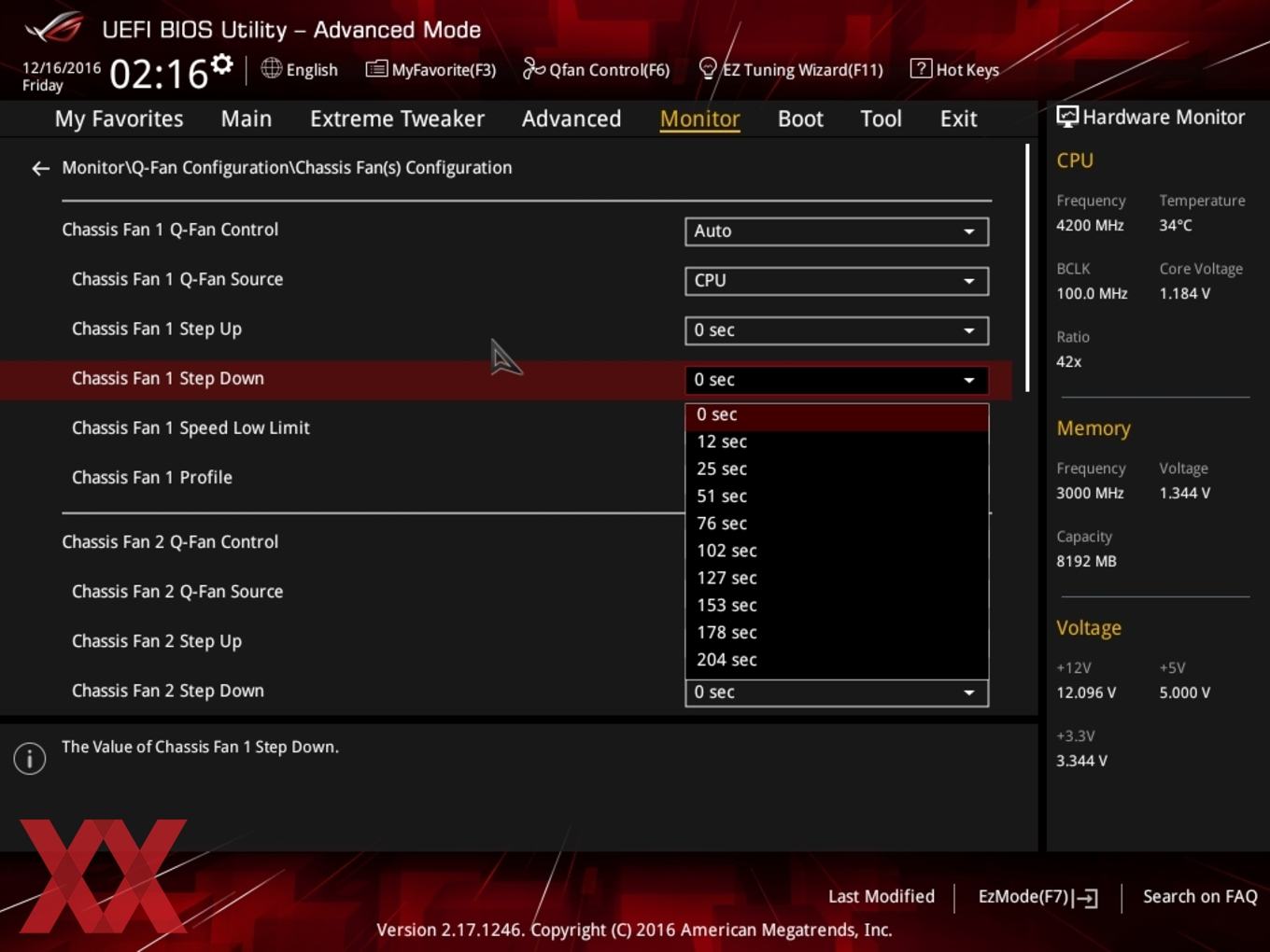Image resolution: width=1270 pixels, height=952 pixels.
Task: Click the 4200 MHz CPU frequency value
Action: tap(1090, 226)
